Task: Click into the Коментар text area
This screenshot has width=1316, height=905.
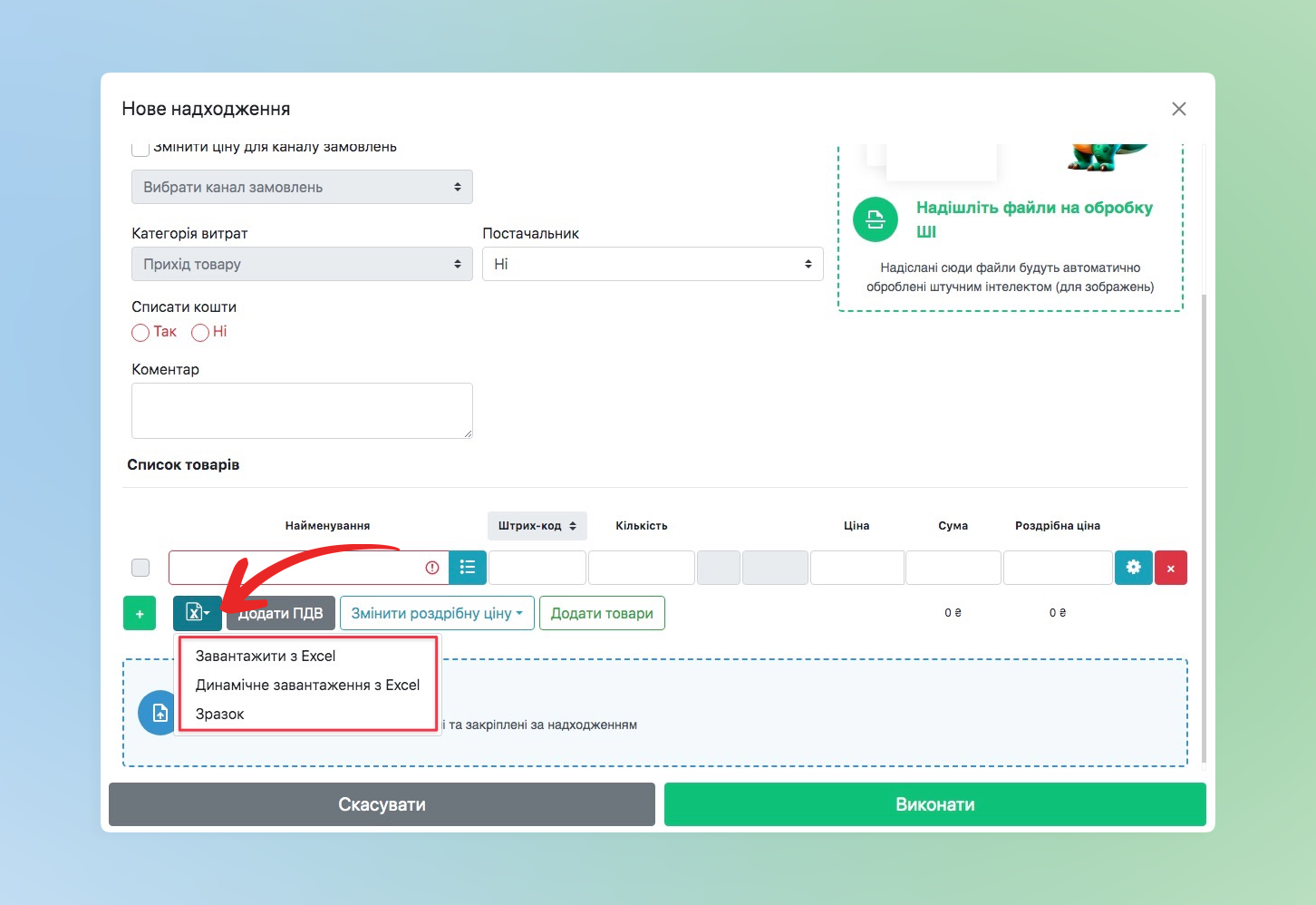Action: [x=302, y=411]
